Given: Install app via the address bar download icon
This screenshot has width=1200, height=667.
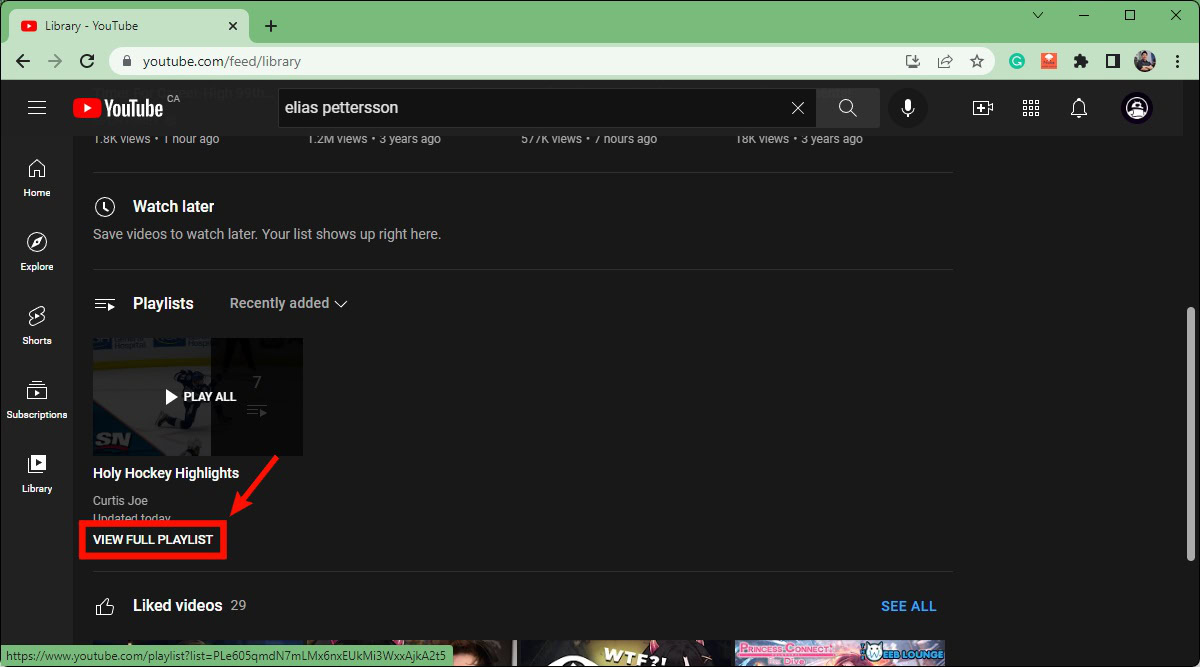Looking at the screenshot, I should pyautogui.click(x=913, y=61).
